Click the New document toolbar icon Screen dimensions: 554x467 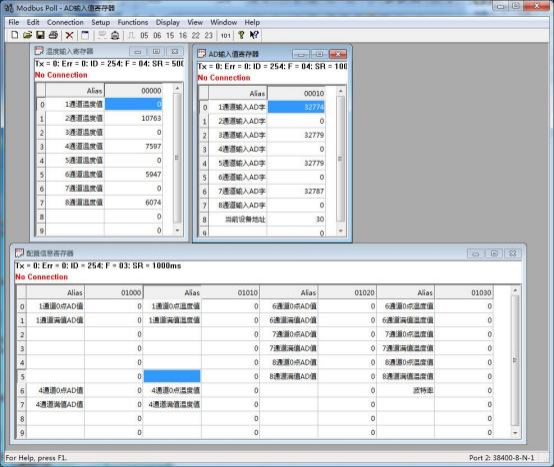click(14, 35)
